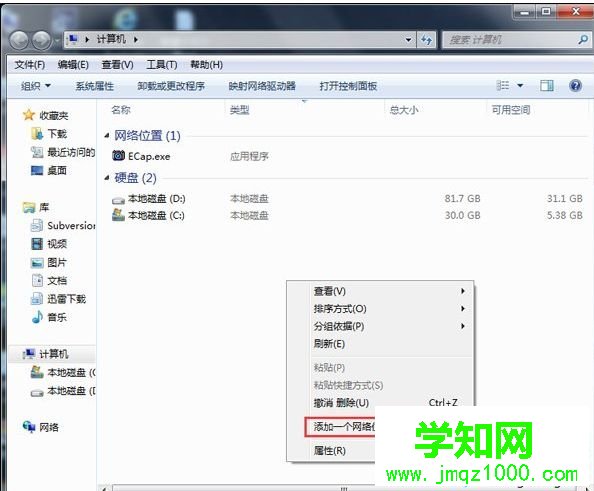
Task: Open the 帮助(H) menu
Action: (x=206, y=65)
